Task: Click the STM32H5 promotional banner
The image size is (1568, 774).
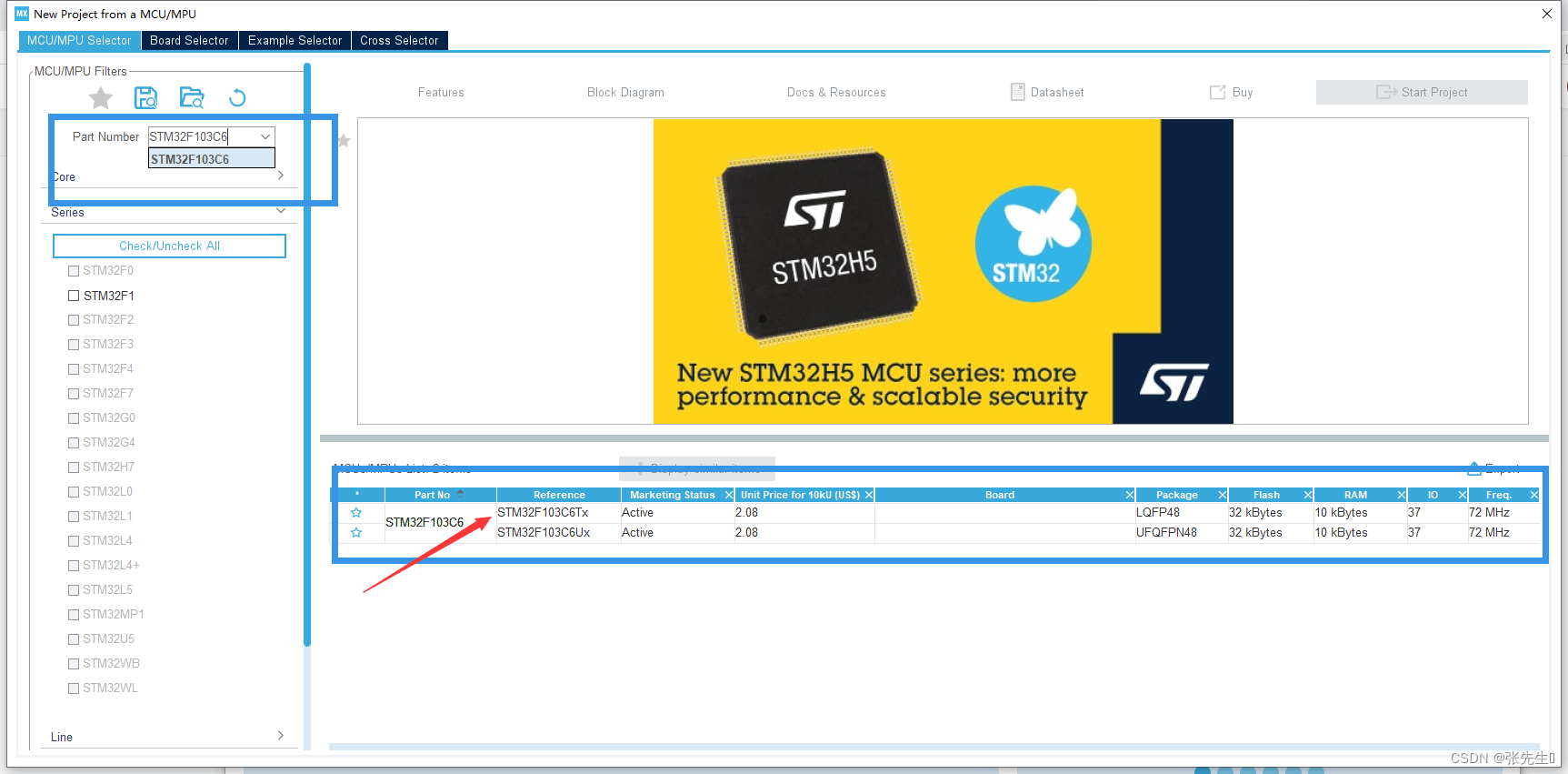Action: 943,271
